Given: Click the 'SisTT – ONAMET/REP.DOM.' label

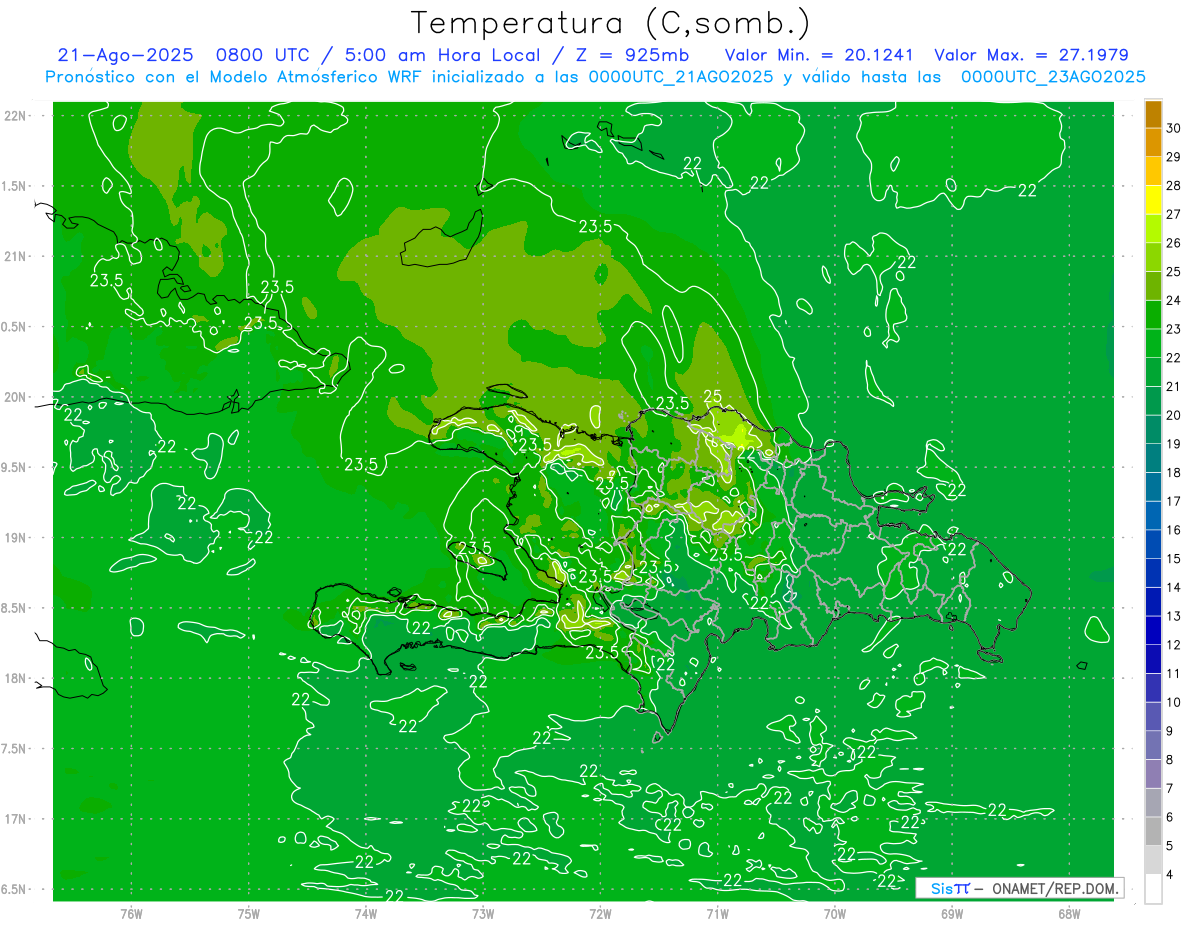Looking at the screenshot, I should coord(1020,888).
